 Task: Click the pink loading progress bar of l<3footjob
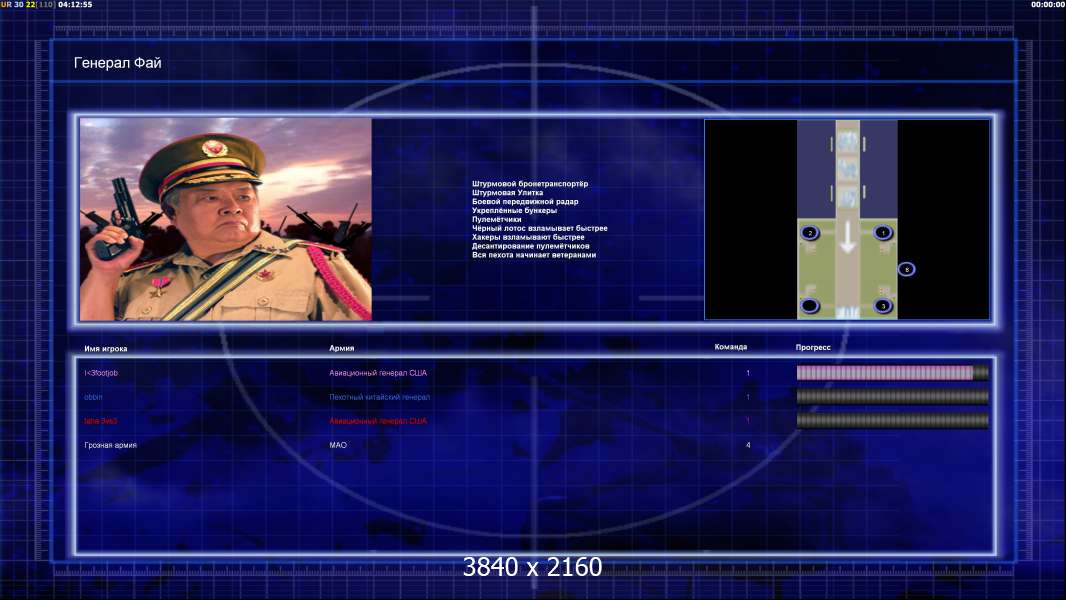point(893,372)
